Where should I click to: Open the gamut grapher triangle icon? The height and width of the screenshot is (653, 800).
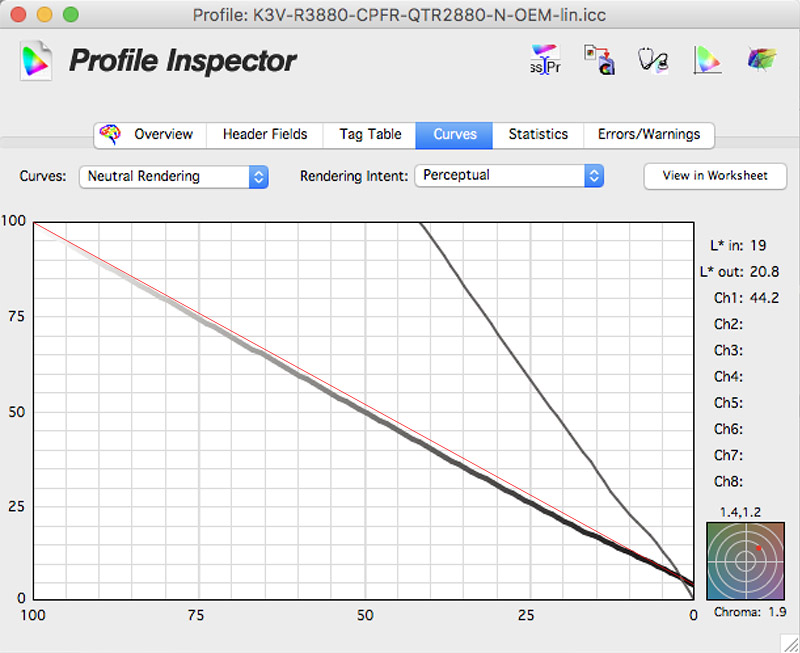[707, 60]
